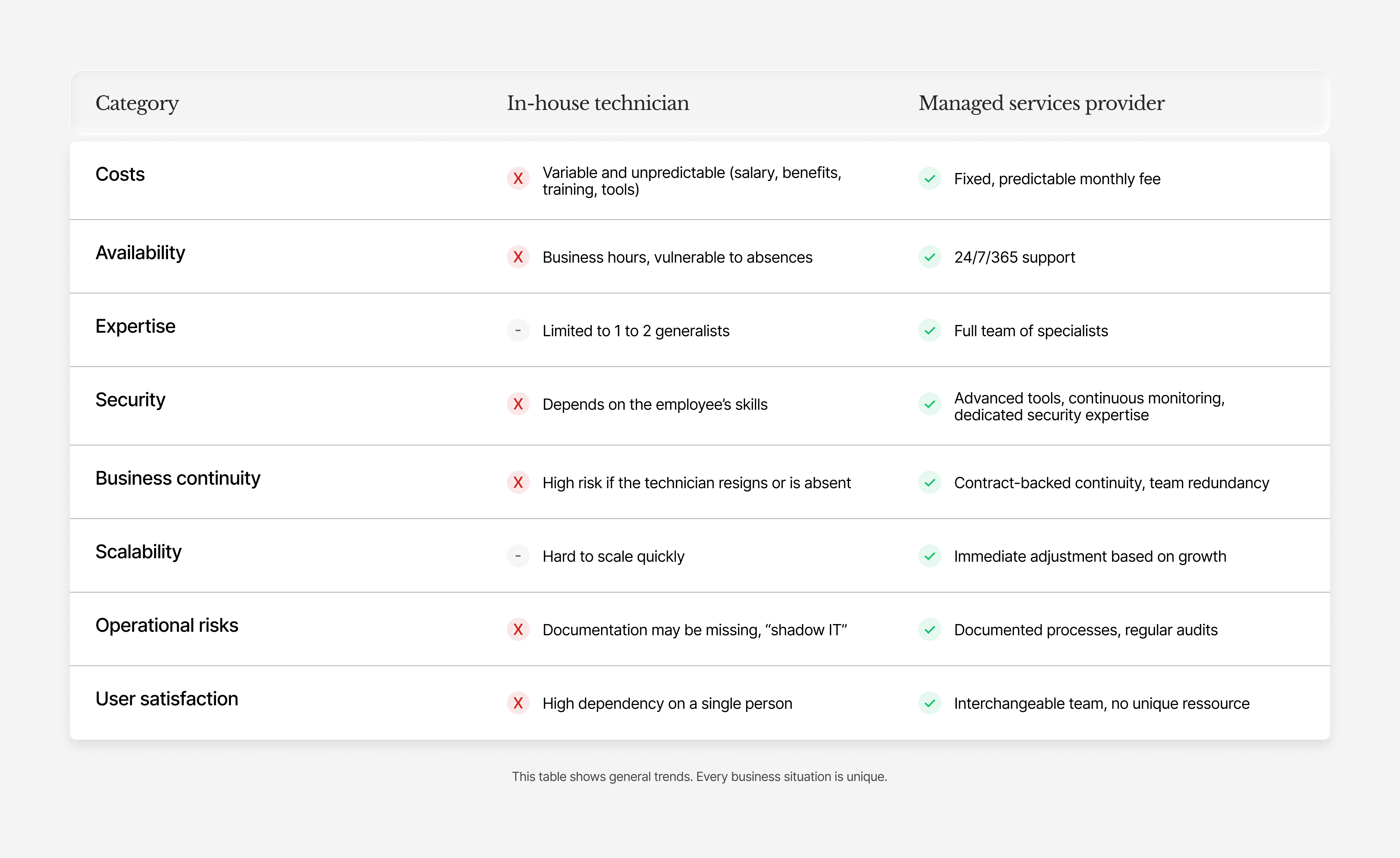This screenshot has width=1400, height=858.
Task: Select the Managed services provider column header
Action: point(1041,103)
